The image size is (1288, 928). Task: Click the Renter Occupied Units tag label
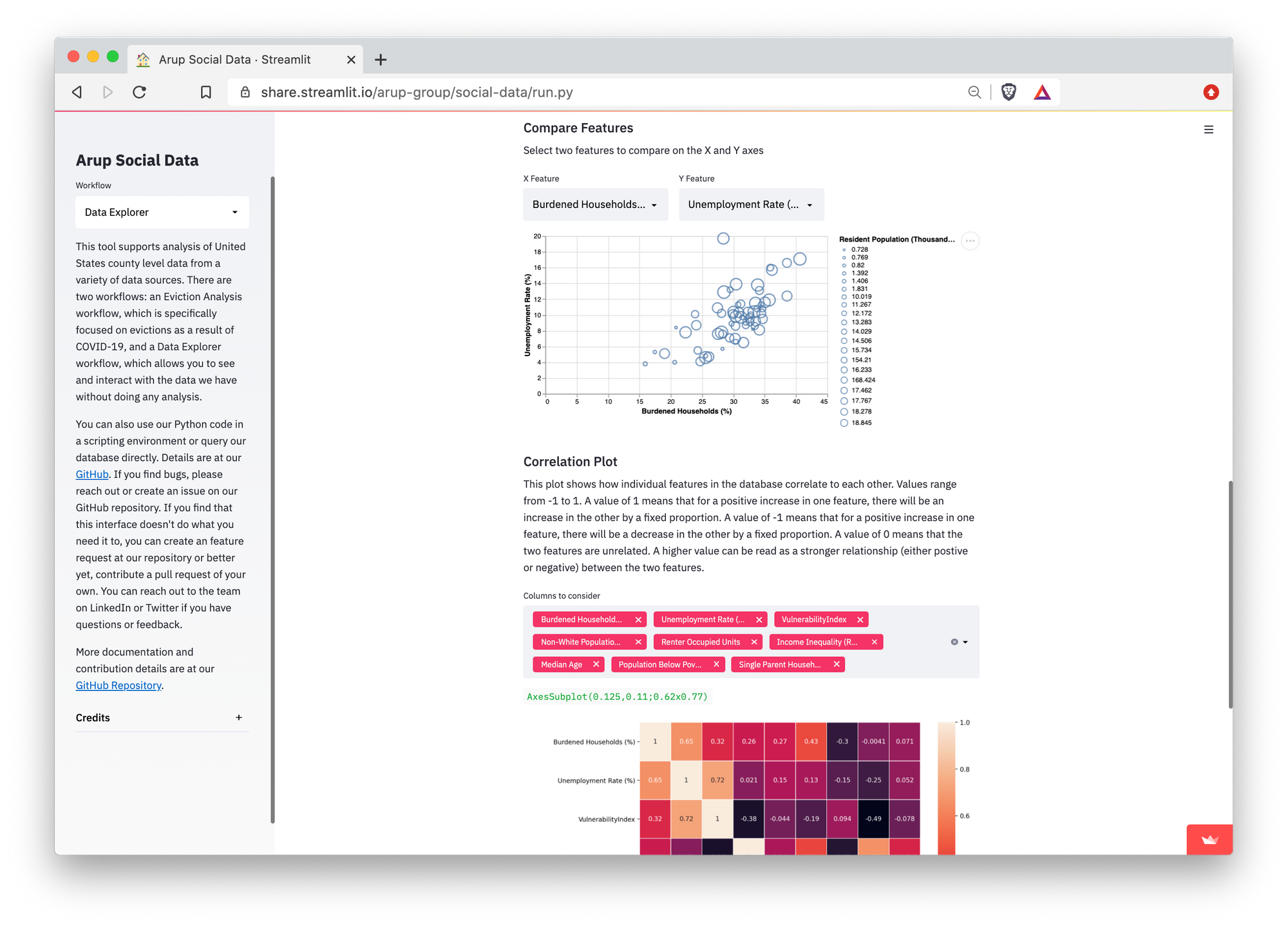tap(700, 642)
